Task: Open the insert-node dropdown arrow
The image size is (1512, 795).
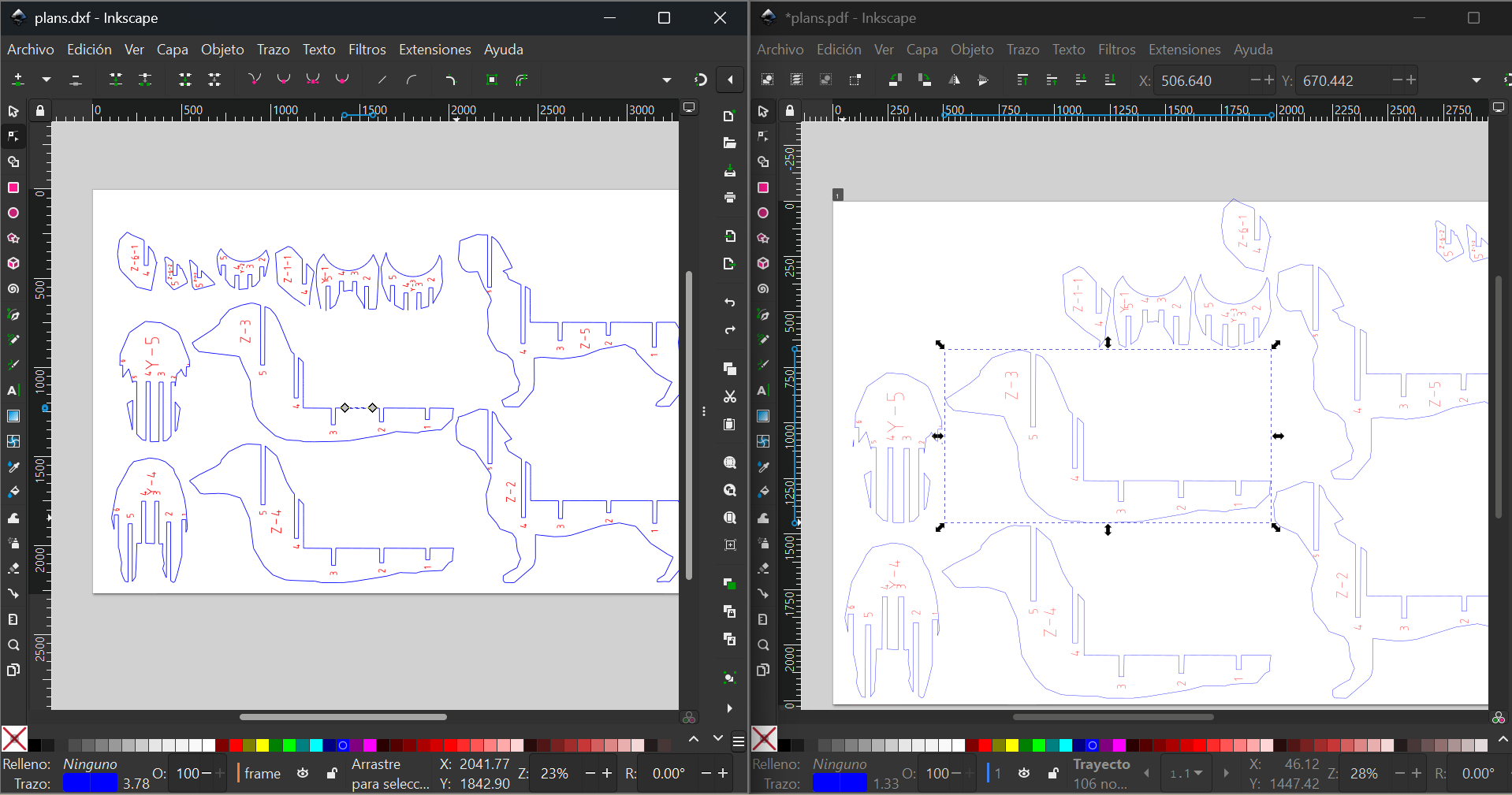Action: point(47,80)
